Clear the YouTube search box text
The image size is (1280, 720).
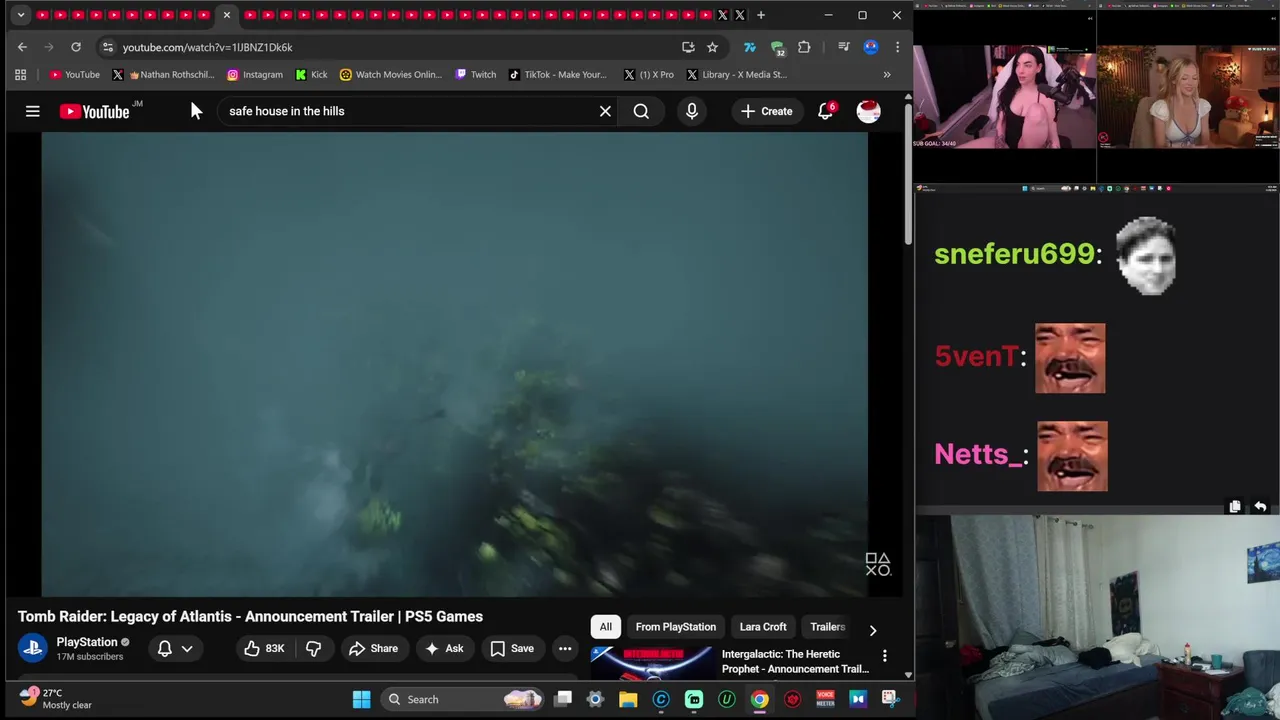coord(605,111)
